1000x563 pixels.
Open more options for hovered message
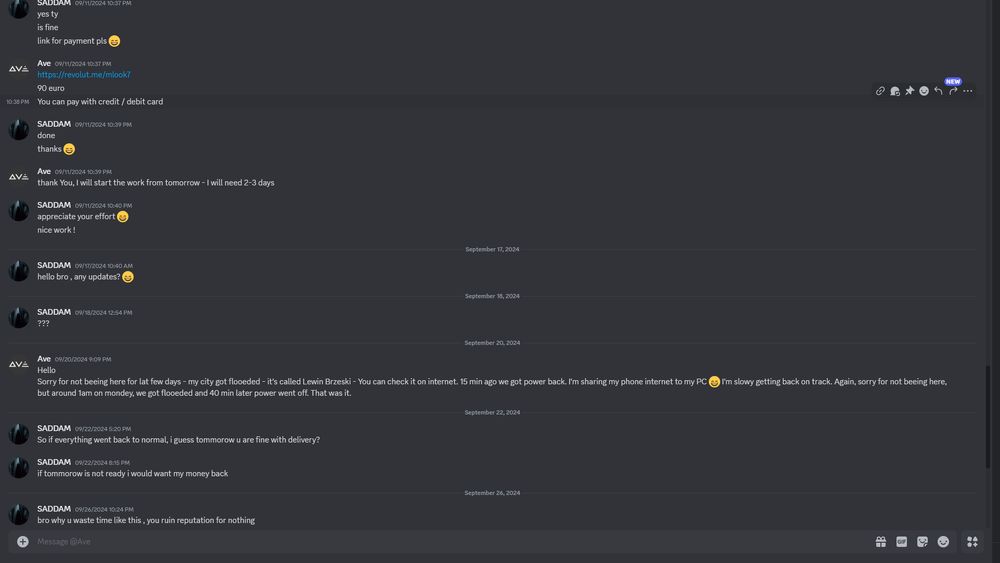[967, 91]
